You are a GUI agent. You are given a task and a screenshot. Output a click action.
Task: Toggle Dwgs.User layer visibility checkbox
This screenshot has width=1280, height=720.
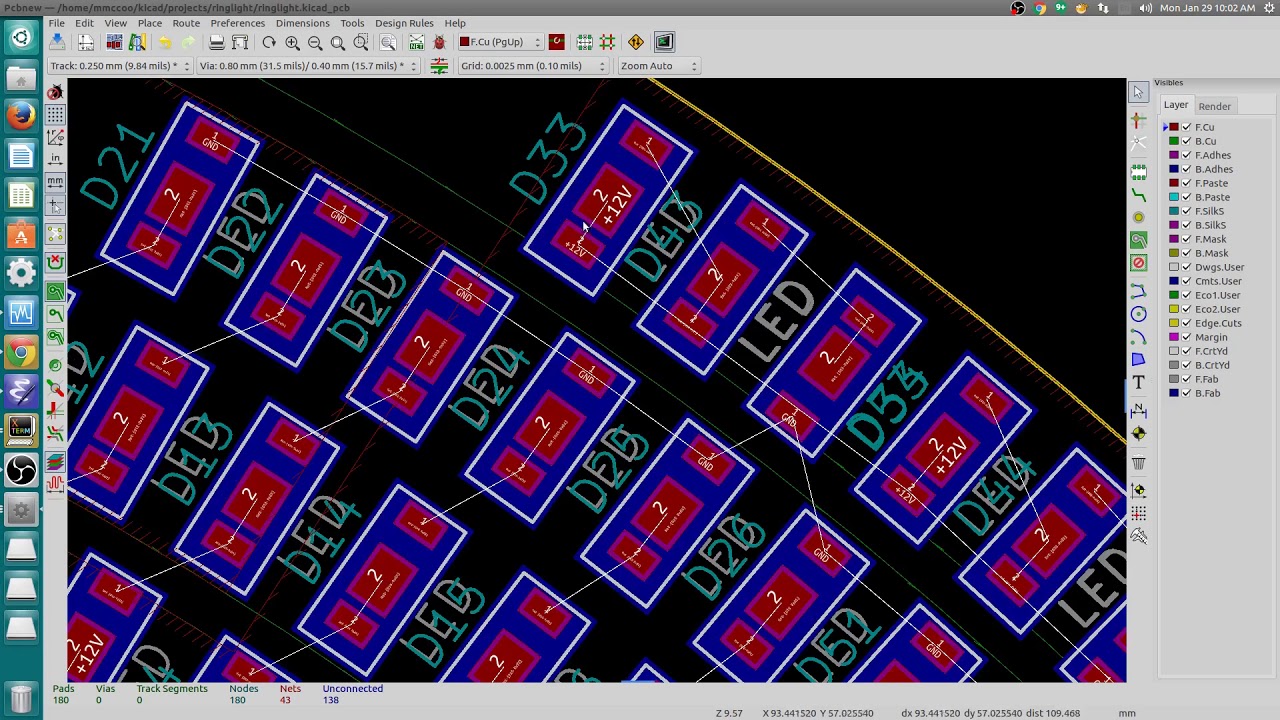[x=1186, y=267]
